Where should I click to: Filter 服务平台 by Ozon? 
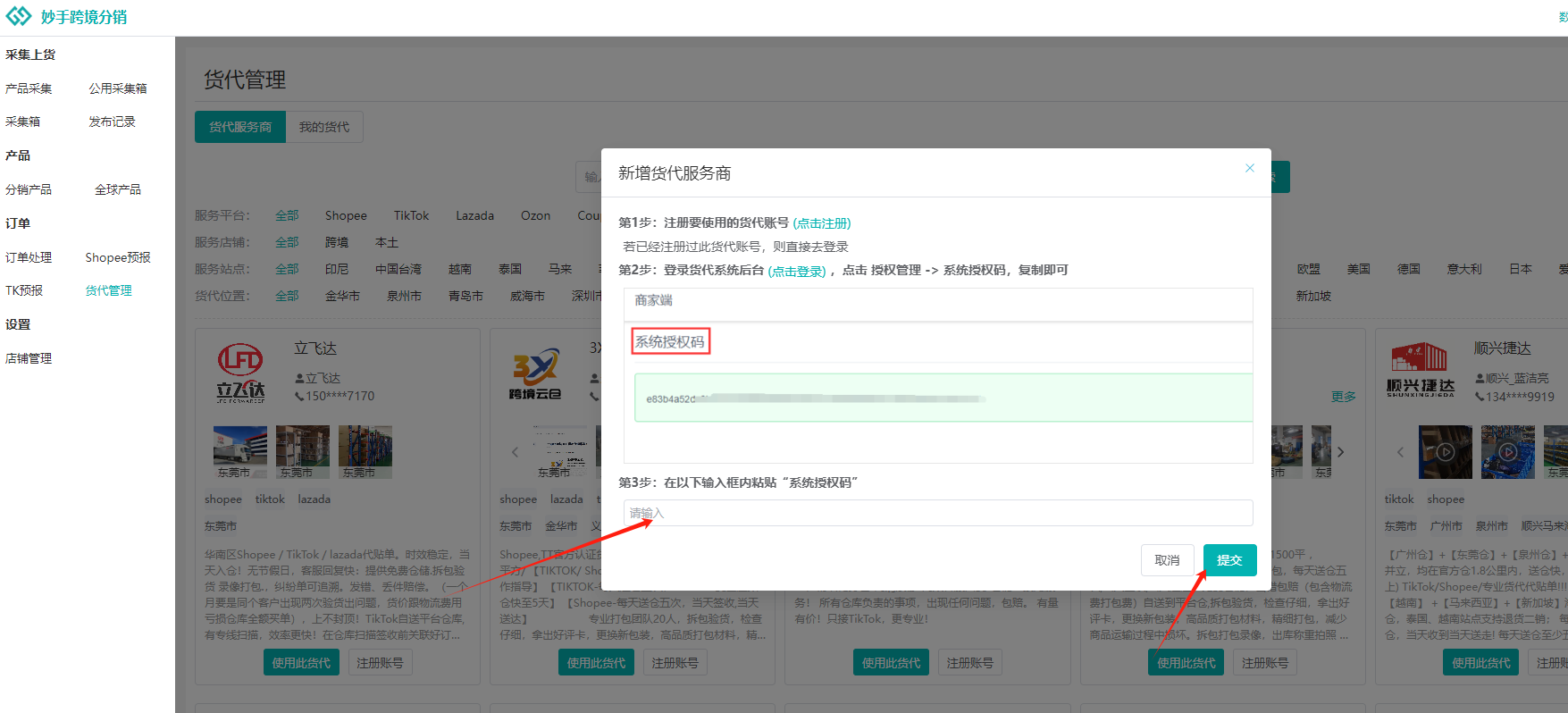tap(535, 215)
